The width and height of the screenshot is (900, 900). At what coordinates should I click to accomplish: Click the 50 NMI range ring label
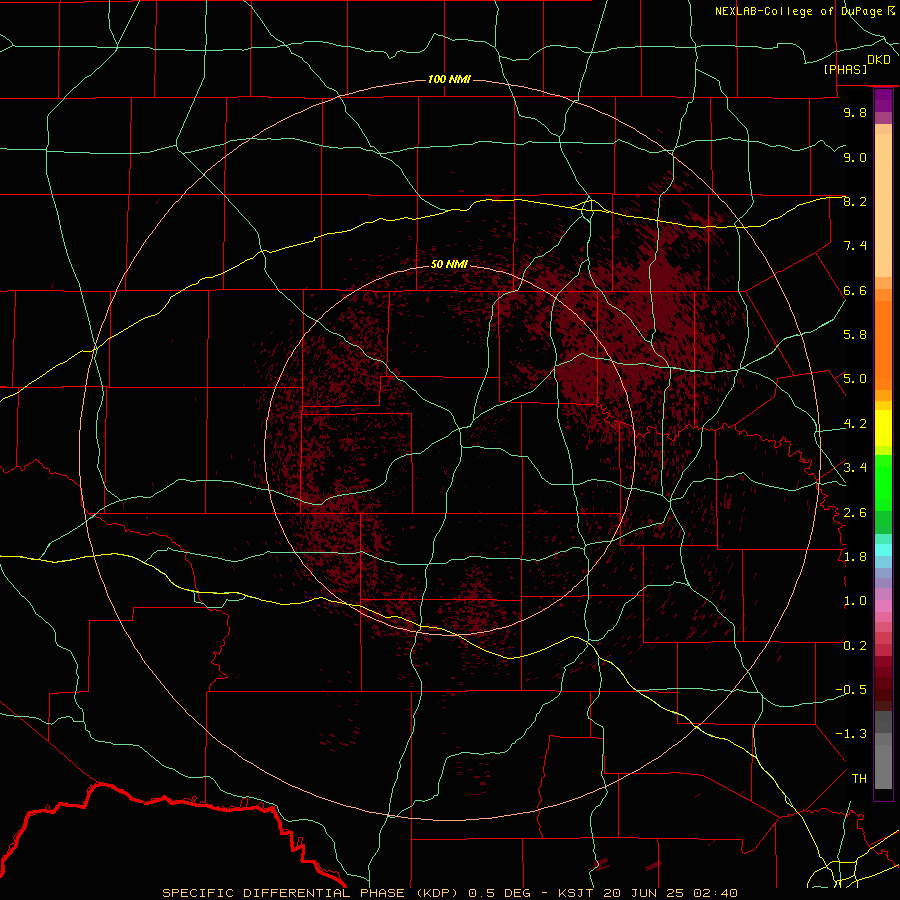coord(449,264)
